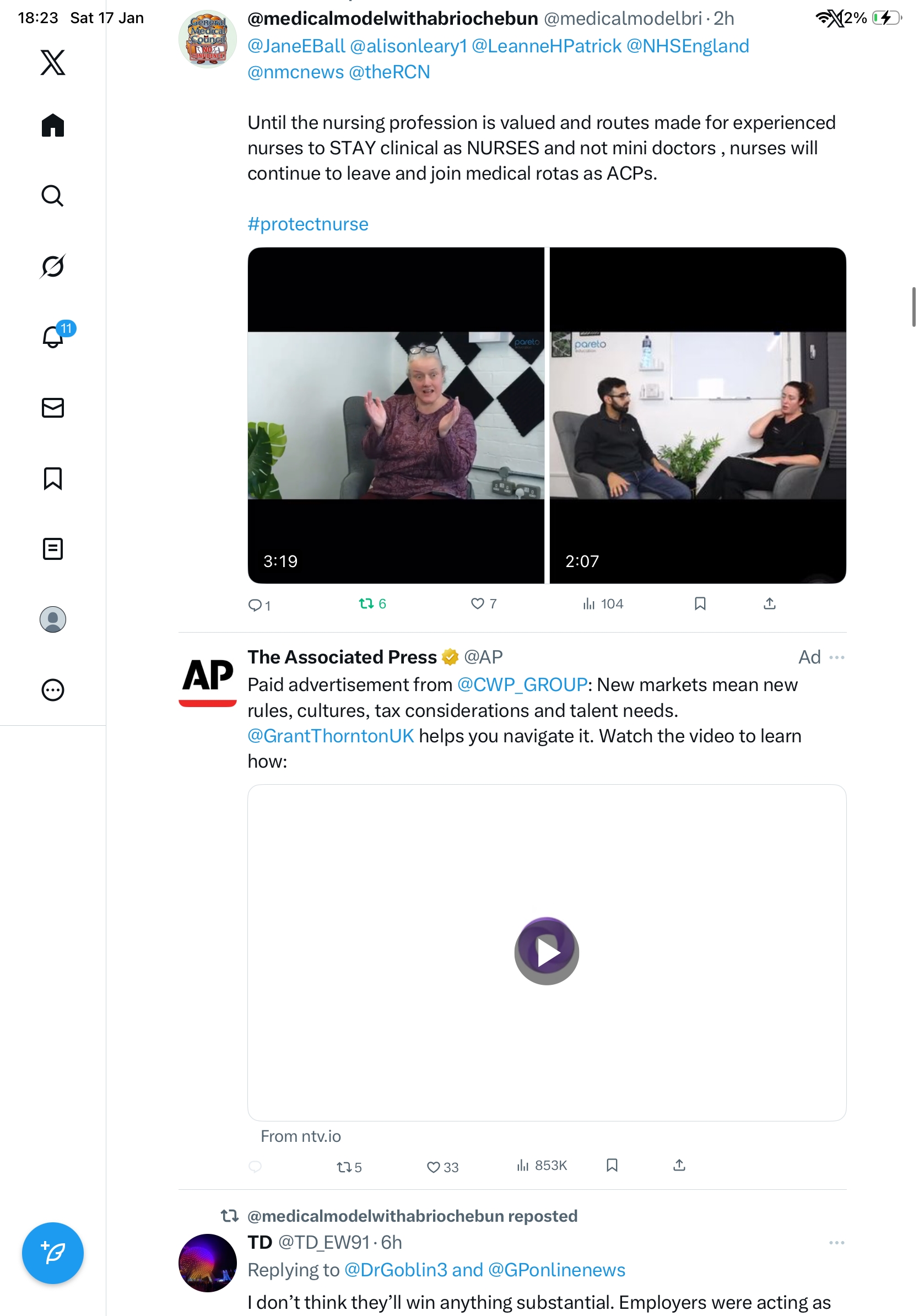Open the More circle menu in sidebar
Viewport: 919px width, 1316px height.
click(x=53, y=689)
